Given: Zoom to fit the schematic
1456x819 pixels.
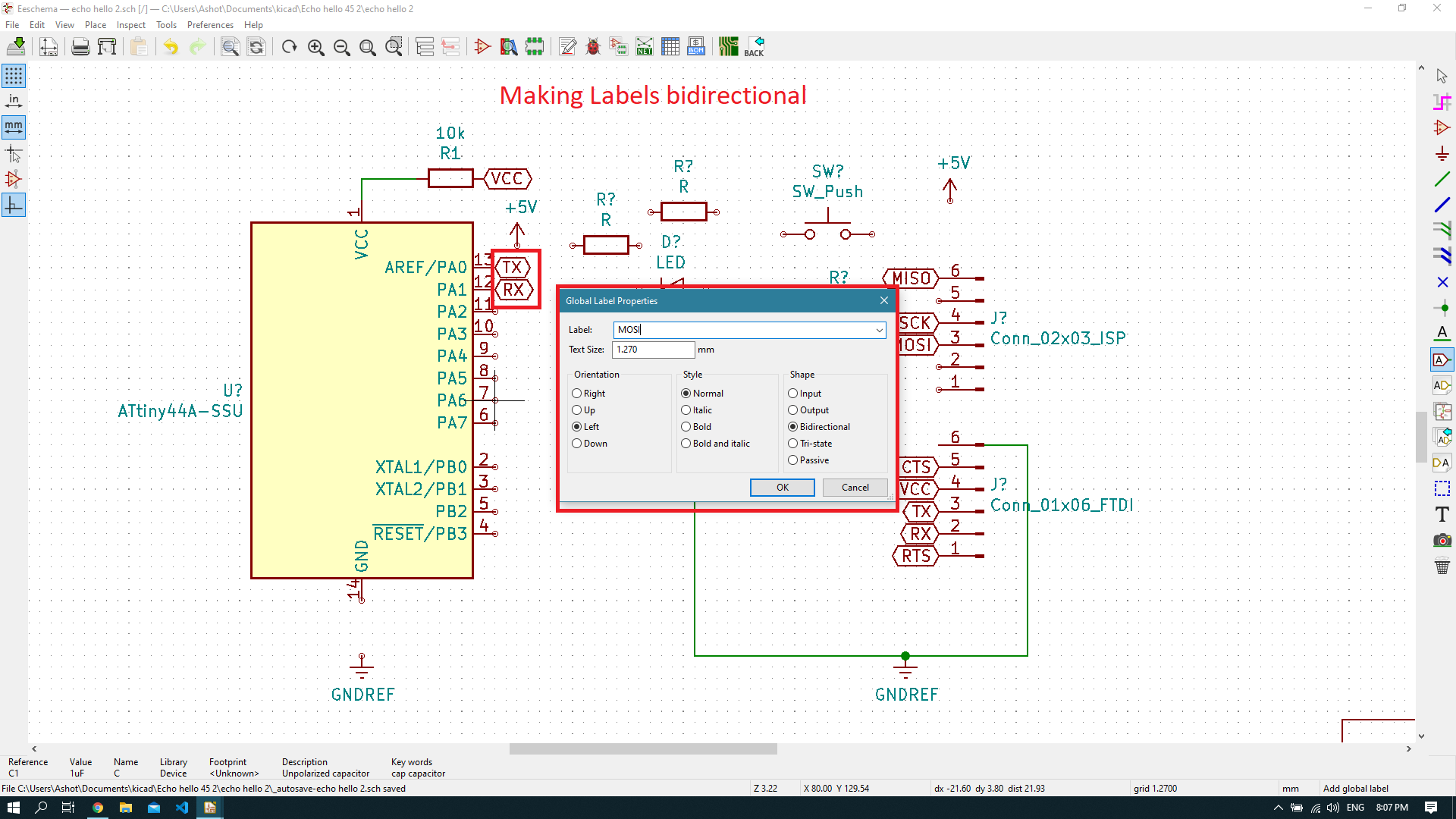Looking at the screenshot, I should (x=368, y=47).
